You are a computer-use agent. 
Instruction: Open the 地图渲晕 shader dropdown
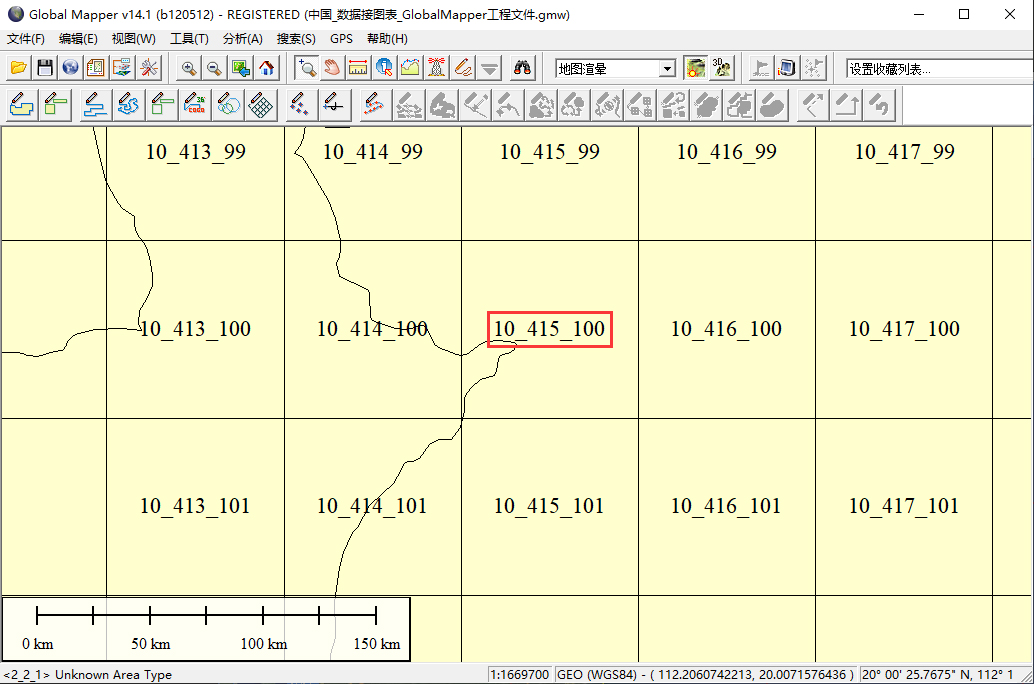[x=668, y=69]
